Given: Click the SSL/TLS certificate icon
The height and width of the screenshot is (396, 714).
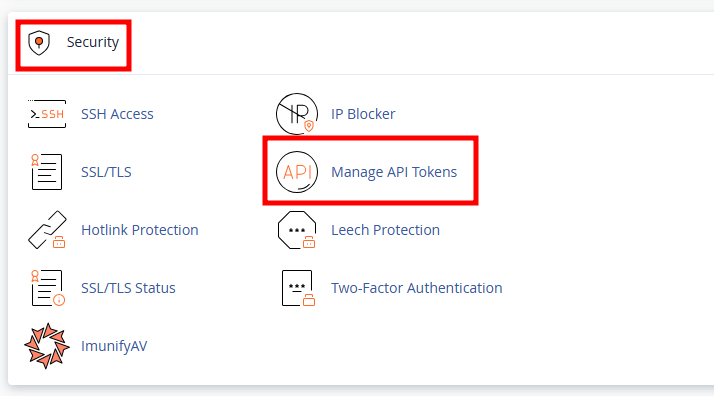Looking at the screenshot, I should tap(46, 172).
